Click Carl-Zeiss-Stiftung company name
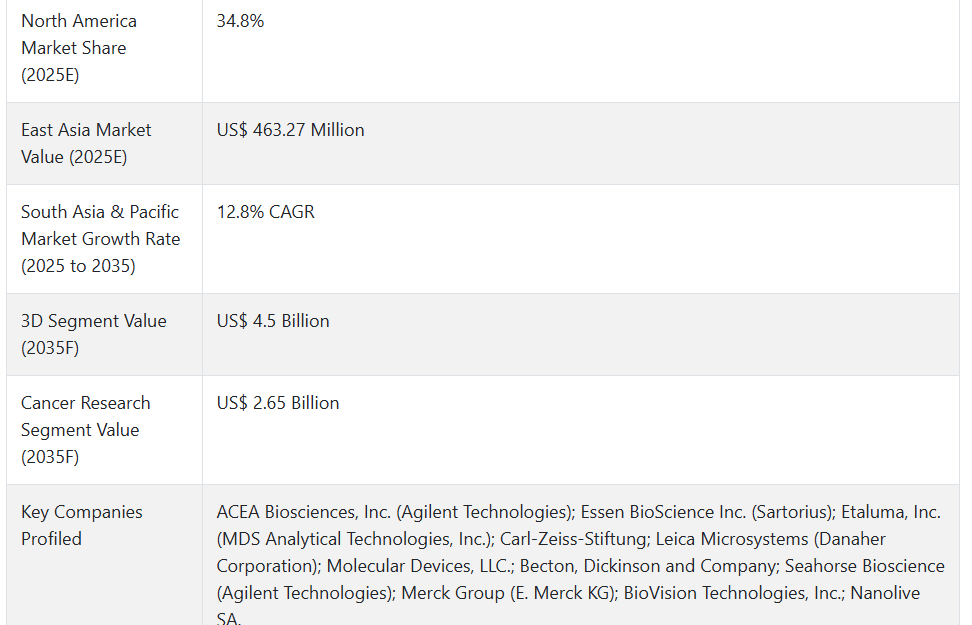The width and height of the screenshot is (972, 625). click(x=574, y=539)
